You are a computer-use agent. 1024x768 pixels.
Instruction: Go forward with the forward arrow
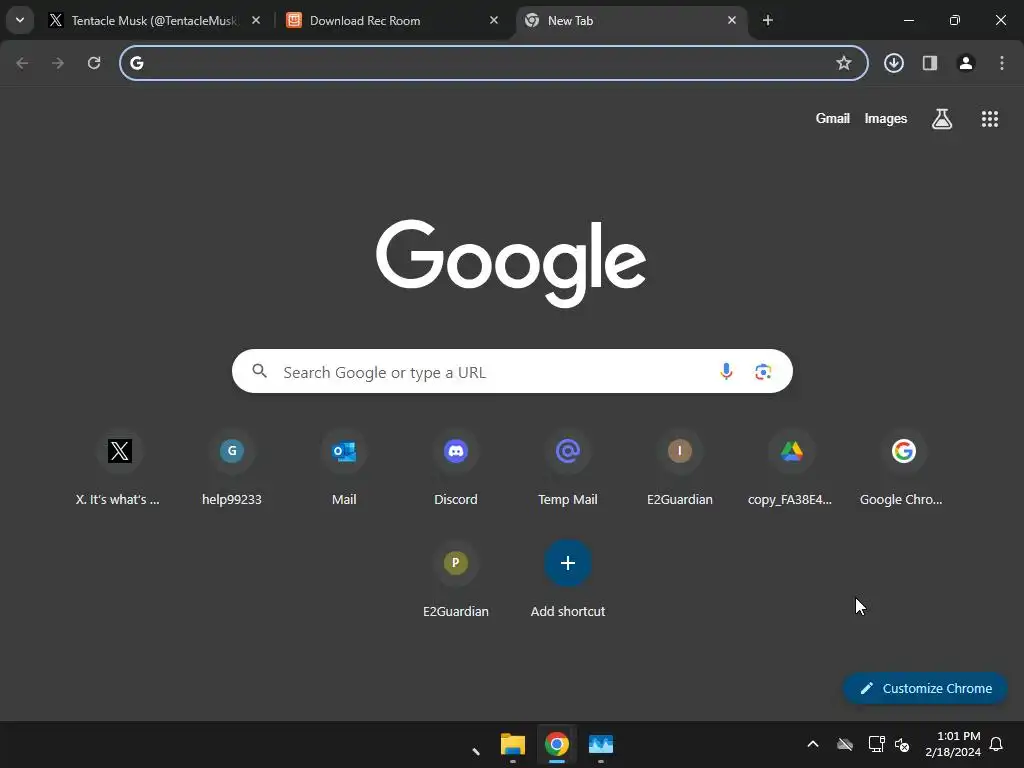tap(58, 63)
